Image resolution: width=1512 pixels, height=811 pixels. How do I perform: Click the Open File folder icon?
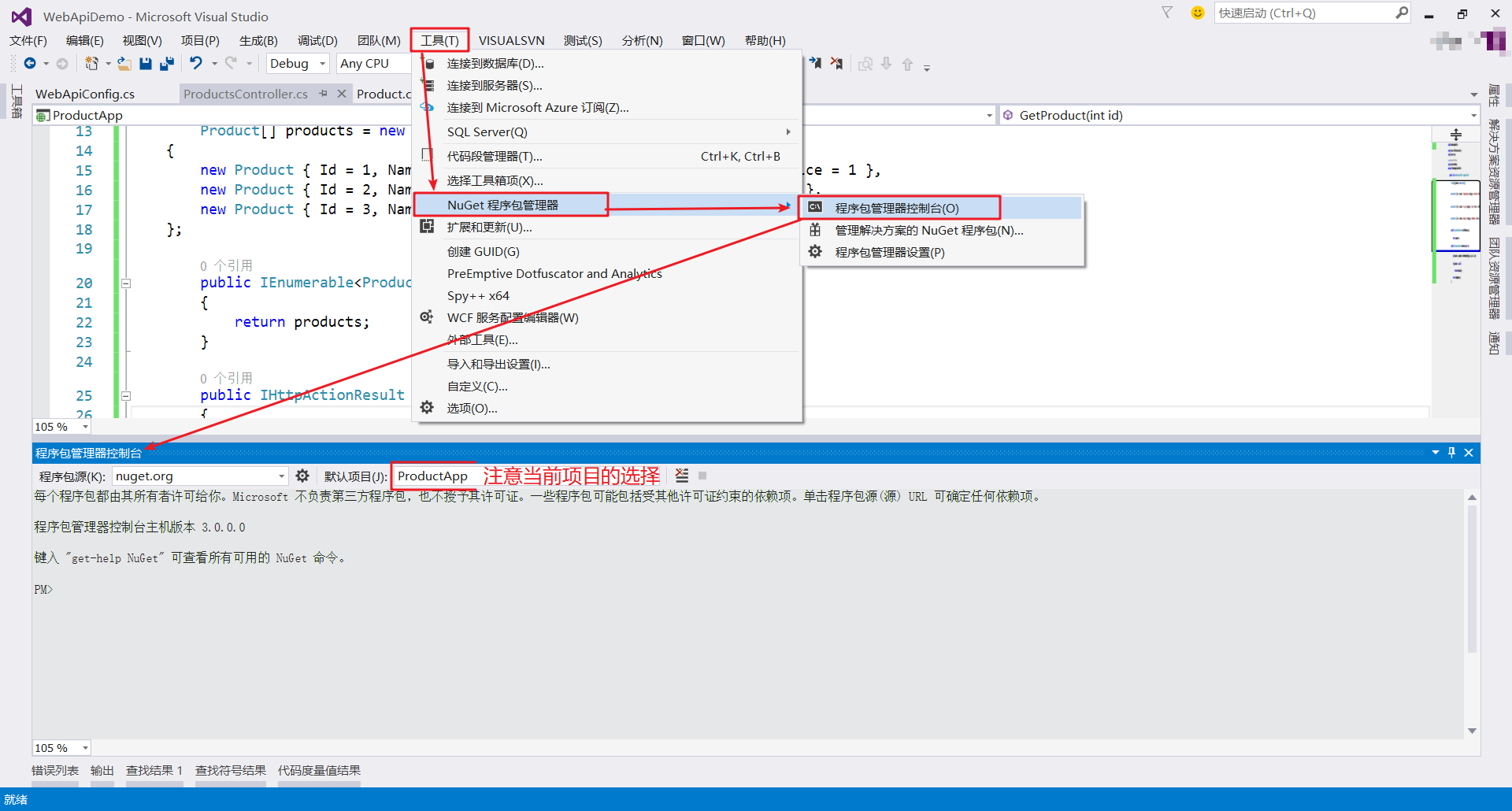124,64
